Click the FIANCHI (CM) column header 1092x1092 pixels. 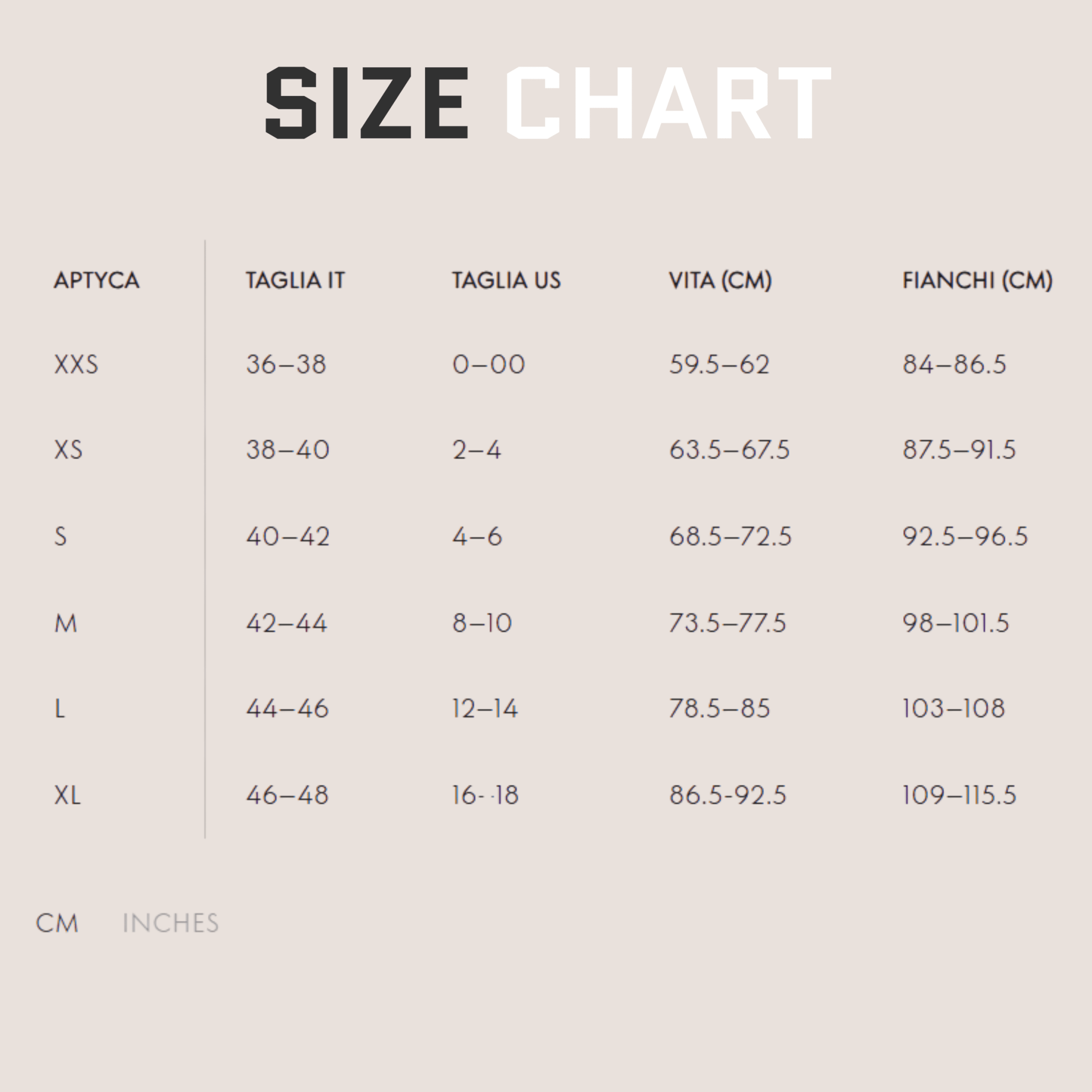[x=977, y=280]
